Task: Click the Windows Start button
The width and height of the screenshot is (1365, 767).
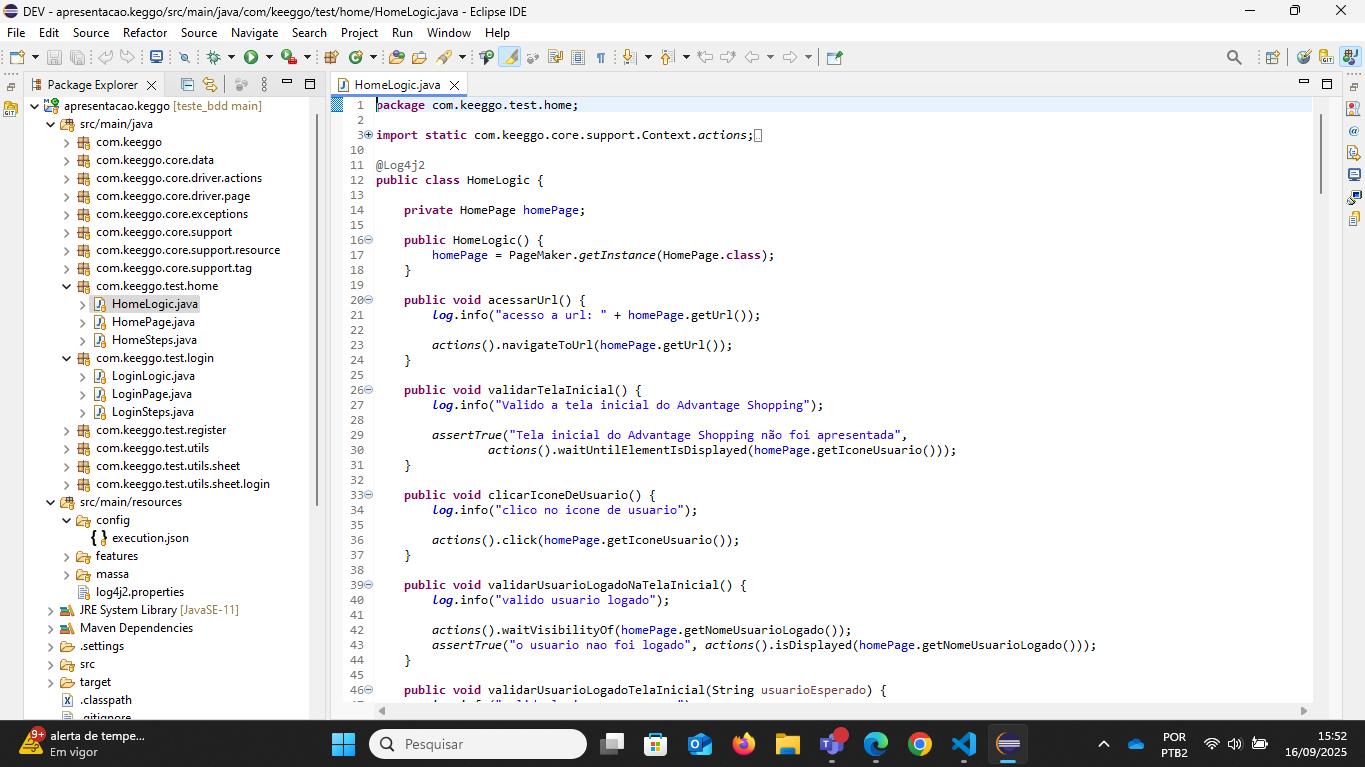Action: click(343, 744)
